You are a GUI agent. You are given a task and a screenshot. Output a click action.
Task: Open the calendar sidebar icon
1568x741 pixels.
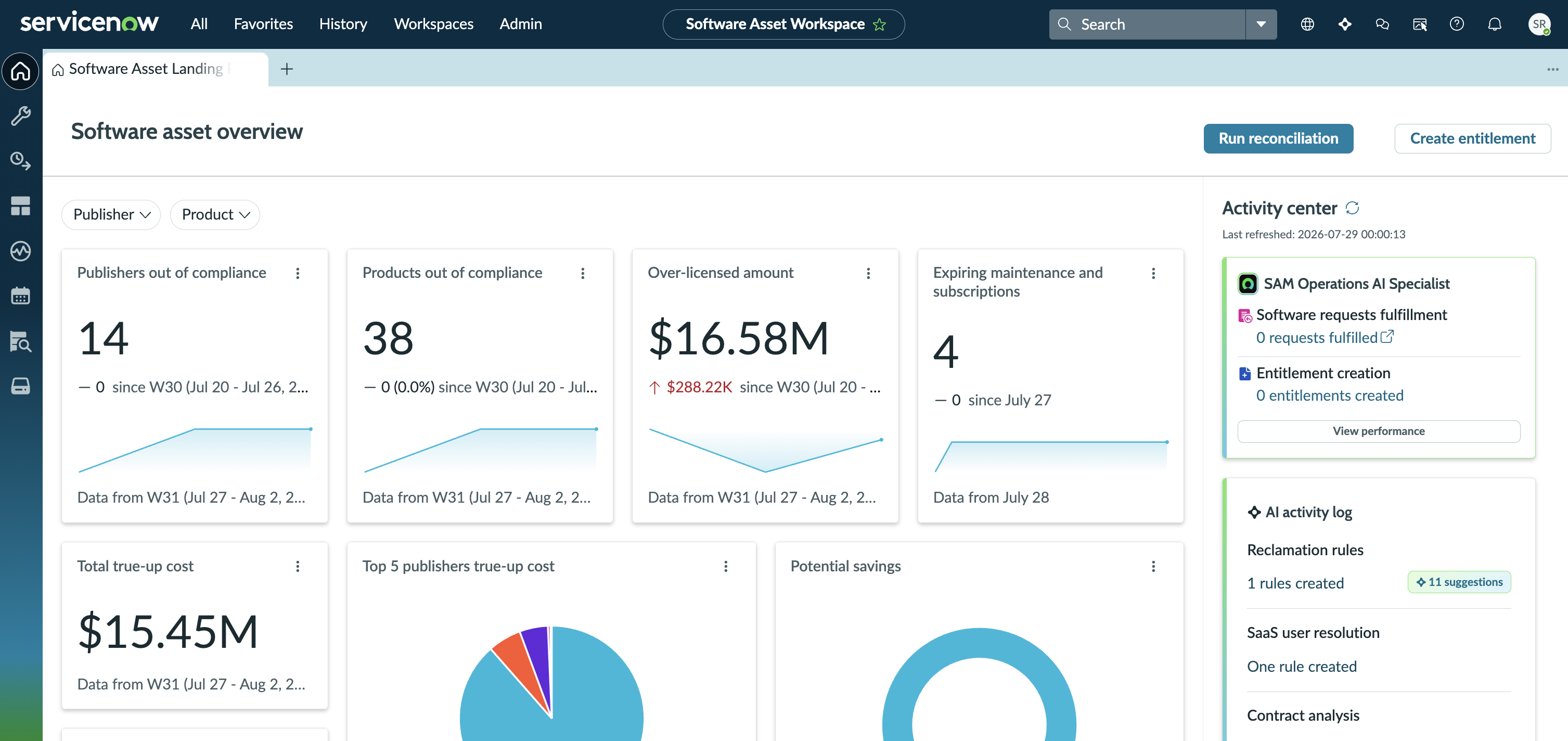[21, 296]
